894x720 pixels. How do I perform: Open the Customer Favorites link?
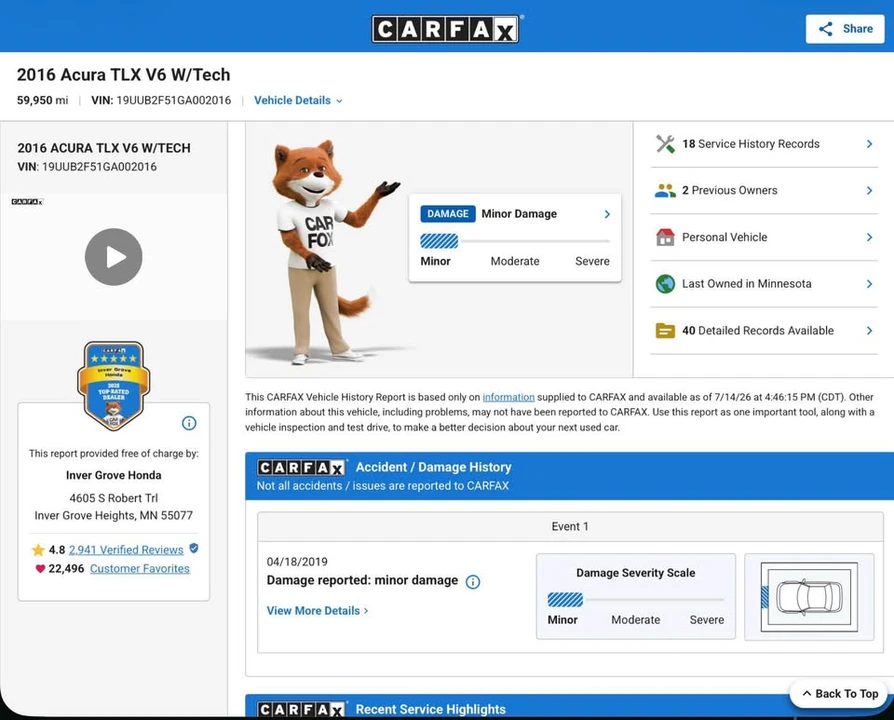140,568
